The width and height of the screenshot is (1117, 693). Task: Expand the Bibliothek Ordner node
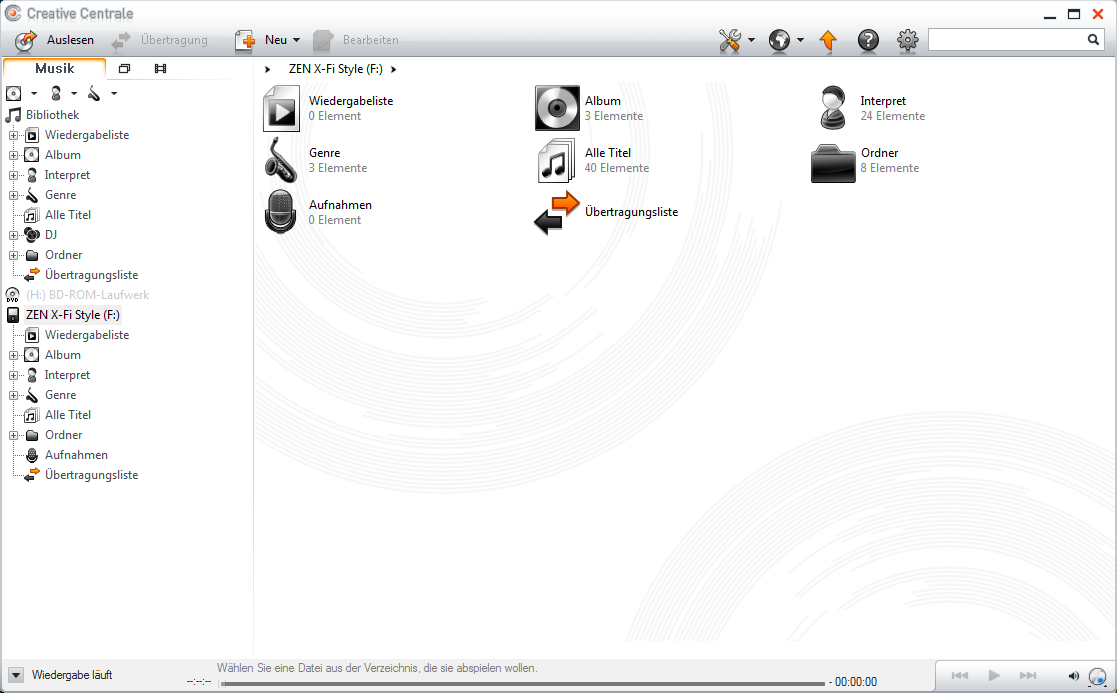(x=13, y=255)
